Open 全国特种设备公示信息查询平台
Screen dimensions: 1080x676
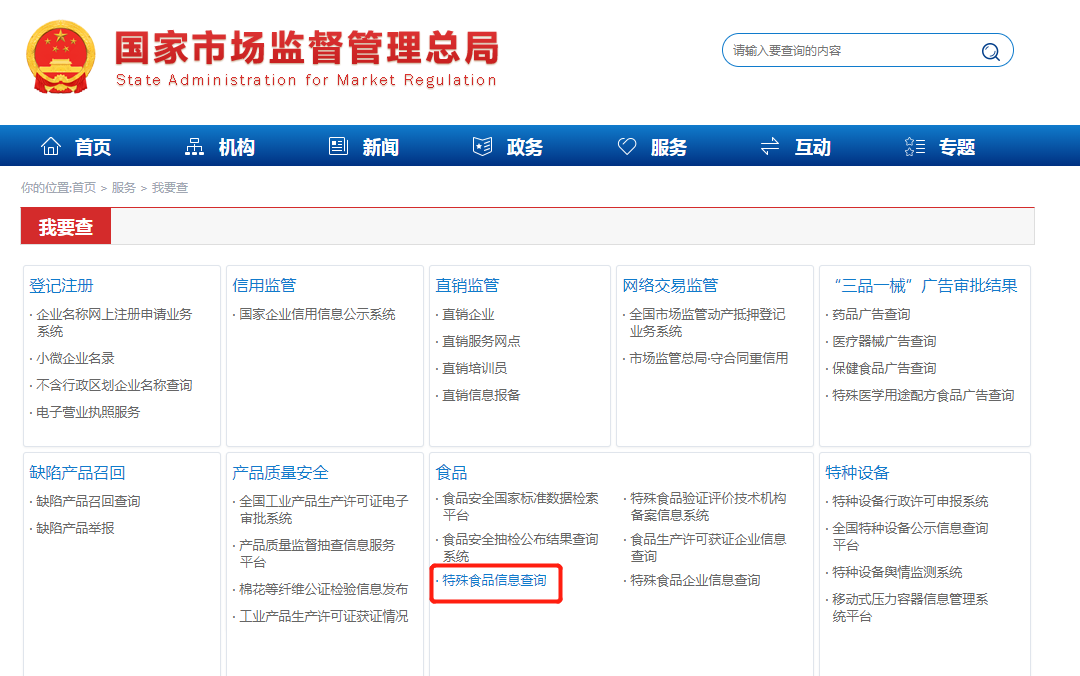[910, 536]
